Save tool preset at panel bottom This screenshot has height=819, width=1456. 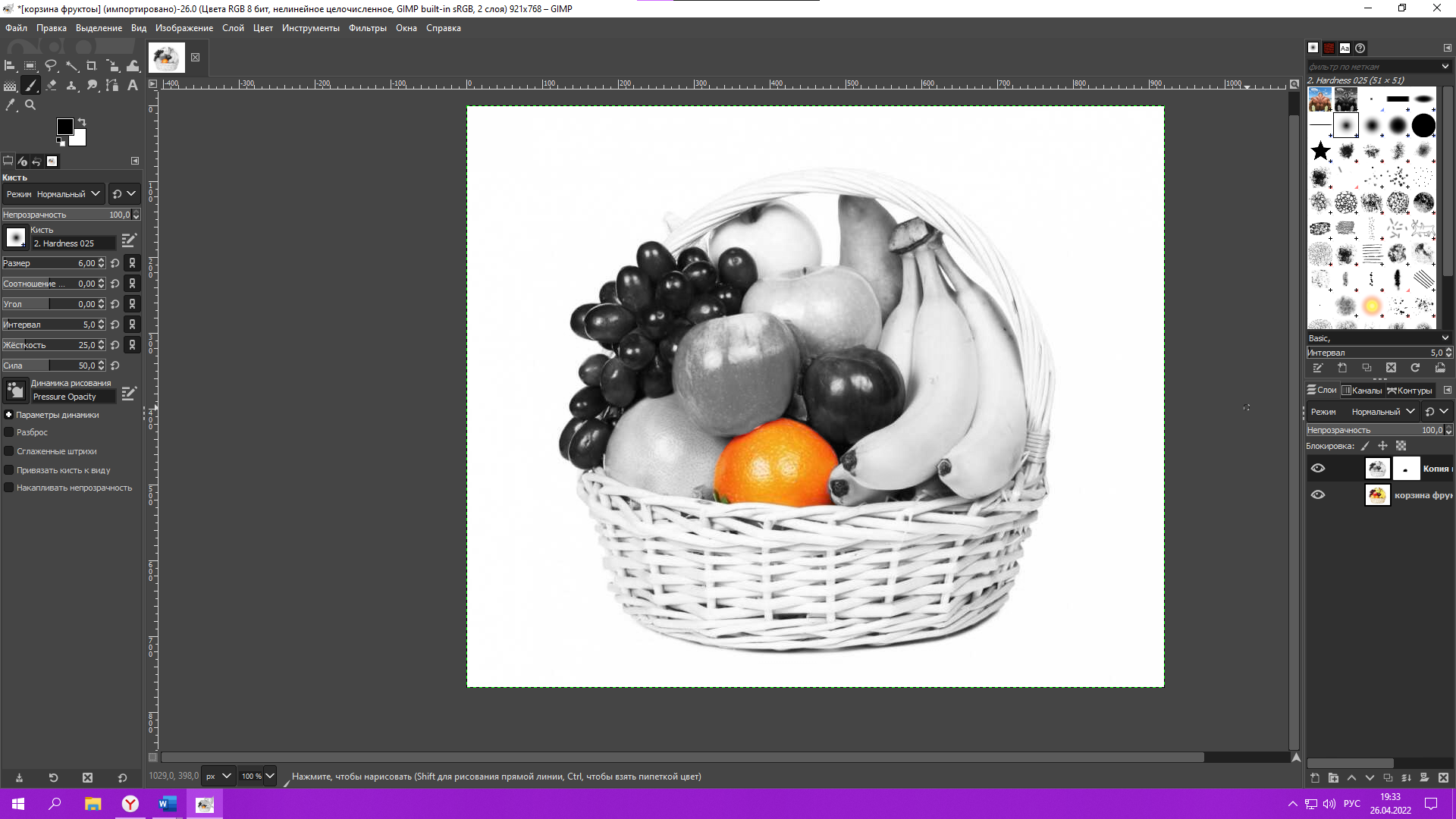pyautogui.click(x=19, y=777)
